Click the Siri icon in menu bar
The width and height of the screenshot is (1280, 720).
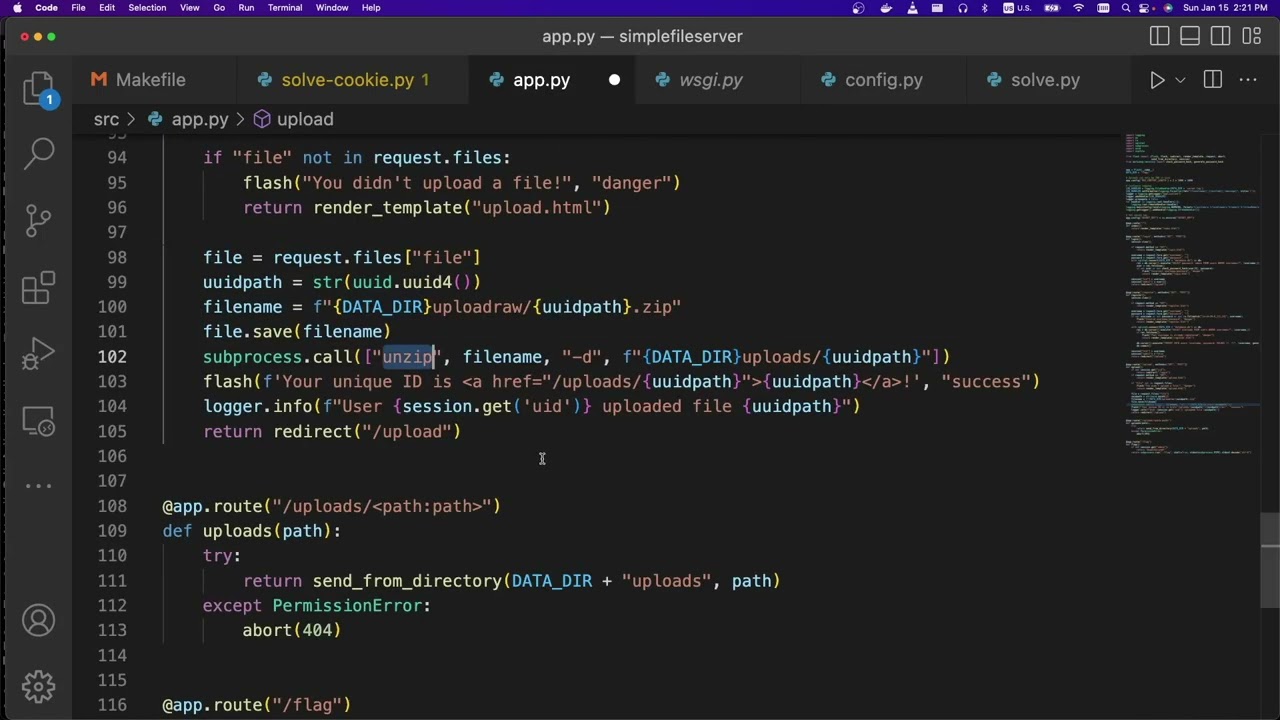coord(1168,8)
